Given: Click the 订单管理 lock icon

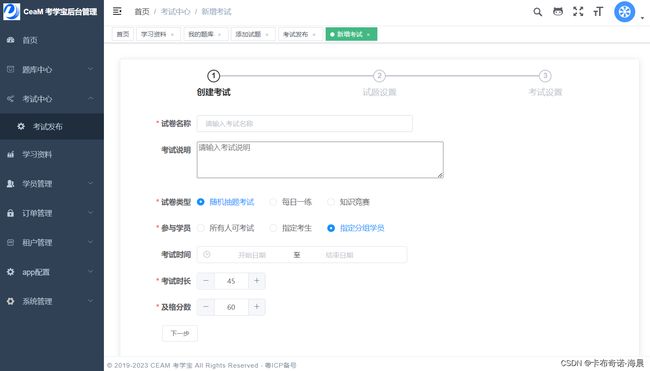Looking at the screenshot, I should point(11,213).
